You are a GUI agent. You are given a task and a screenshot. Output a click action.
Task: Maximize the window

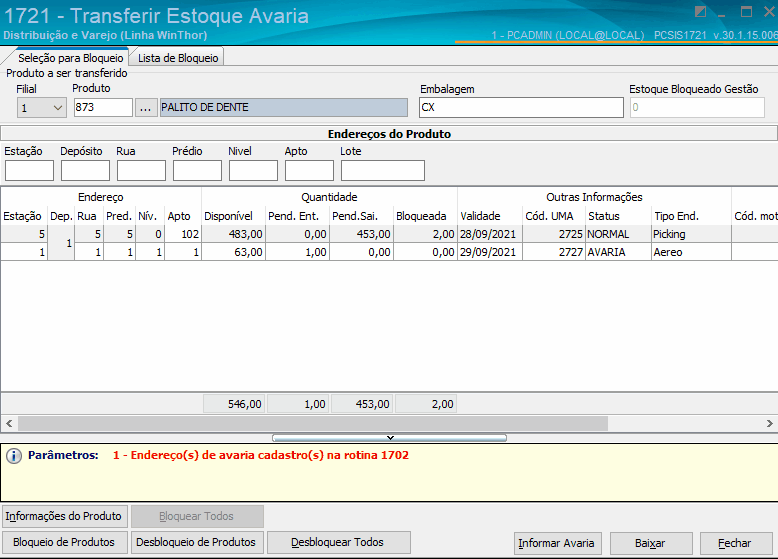coord(746,11)
